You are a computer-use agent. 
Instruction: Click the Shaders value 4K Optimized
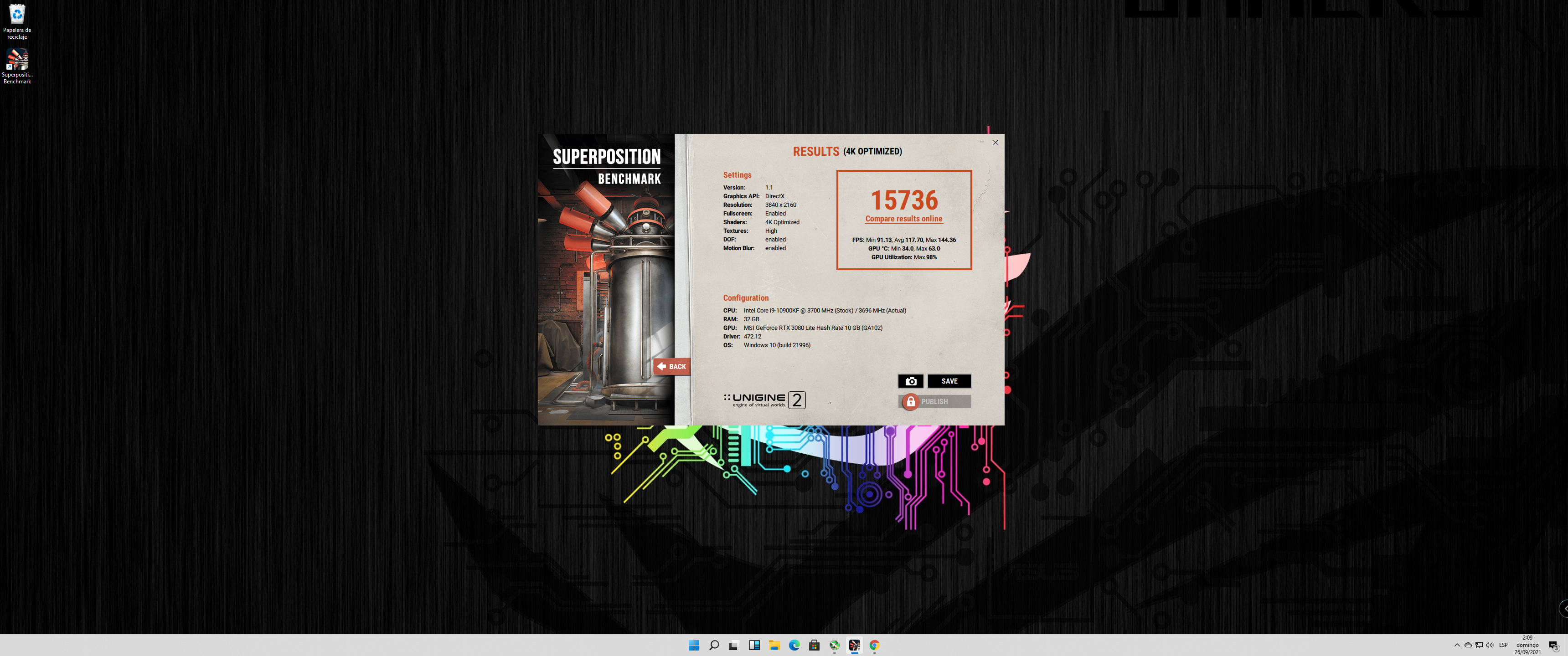[782, 222]
